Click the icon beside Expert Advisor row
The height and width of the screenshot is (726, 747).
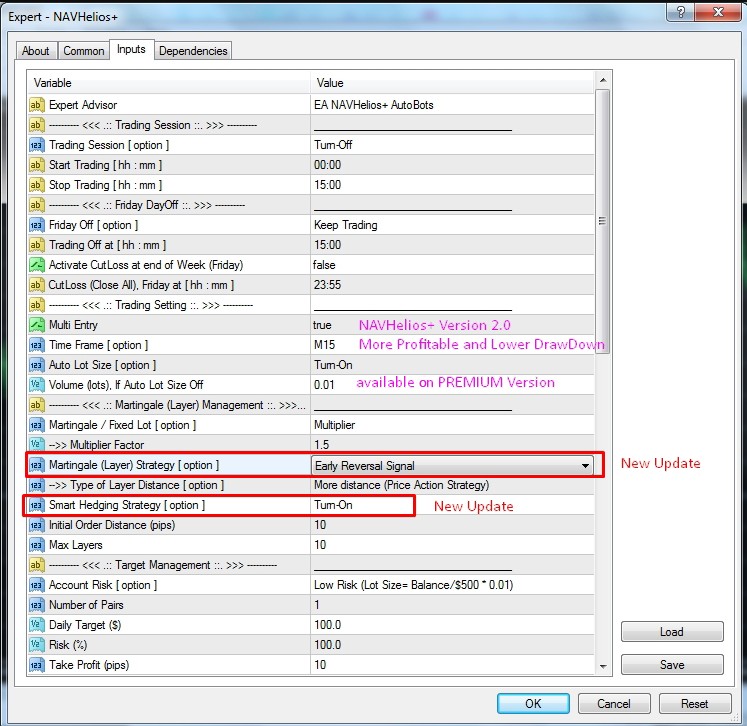37,105
